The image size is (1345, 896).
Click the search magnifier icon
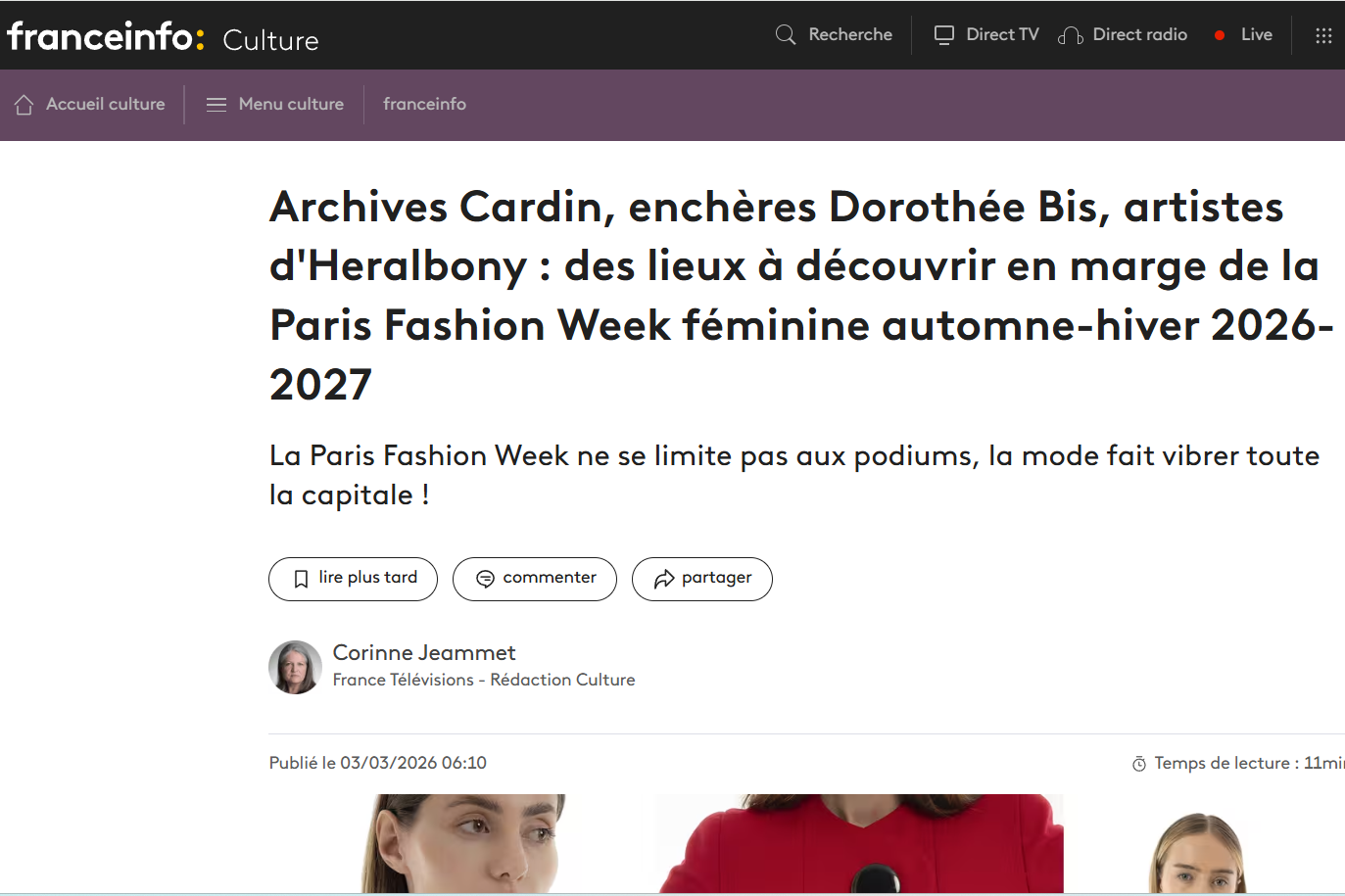tap(786, 35)
